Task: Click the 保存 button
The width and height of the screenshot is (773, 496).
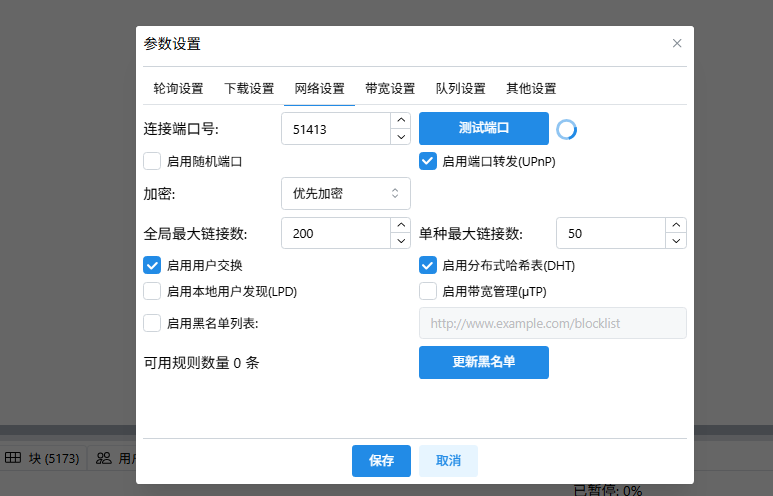Action: tap(381, 461)
